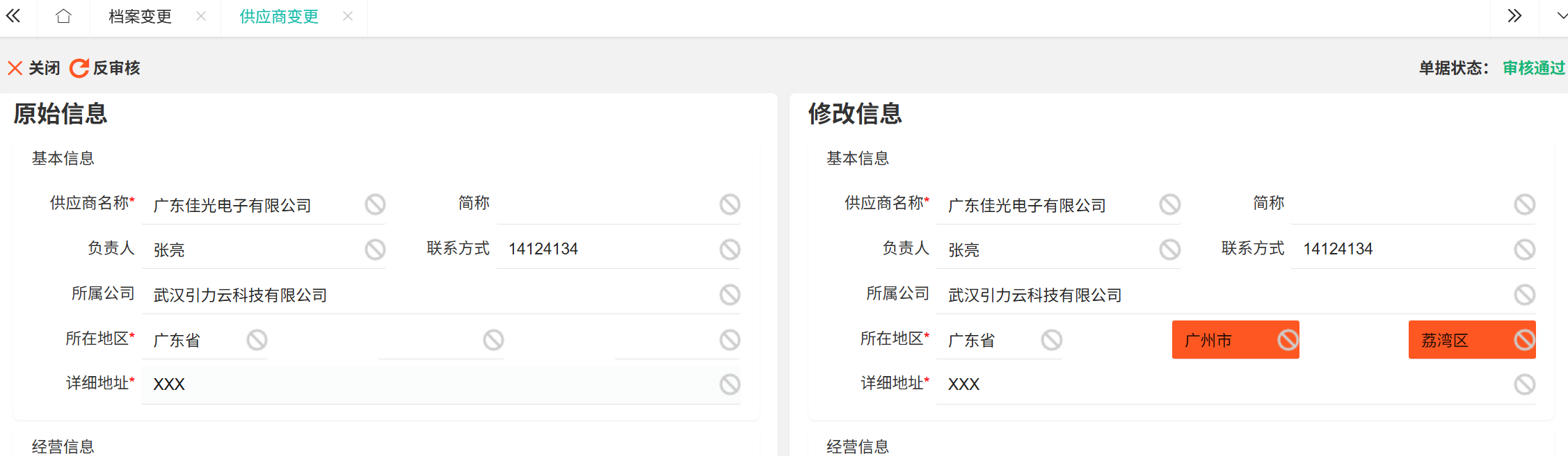1568x456 pixels.
Task: Click the 反审核 button
Action: click(106, 68)
